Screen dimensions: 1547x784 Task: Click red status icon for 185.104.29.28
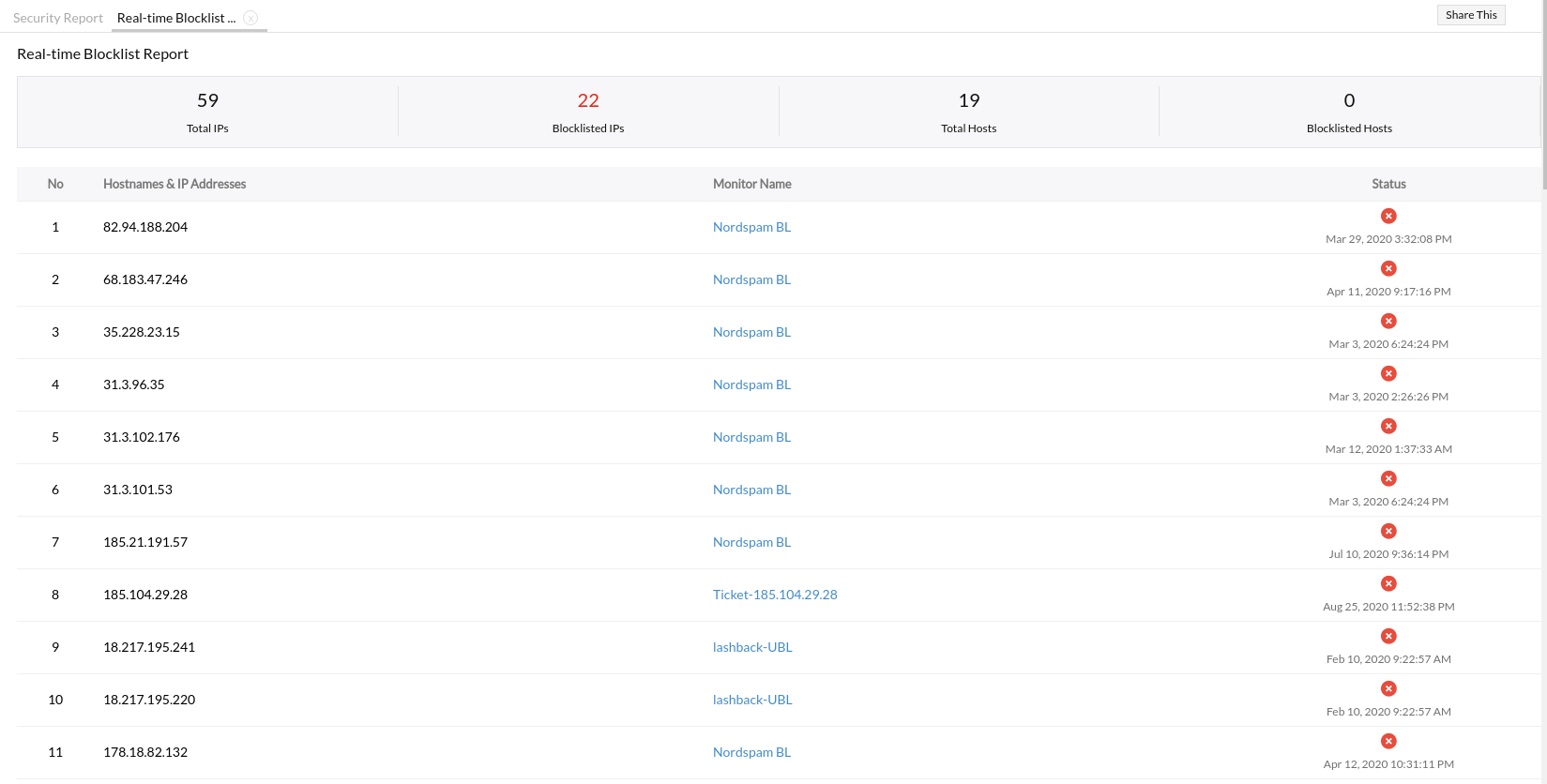[x=1388, y=583]
